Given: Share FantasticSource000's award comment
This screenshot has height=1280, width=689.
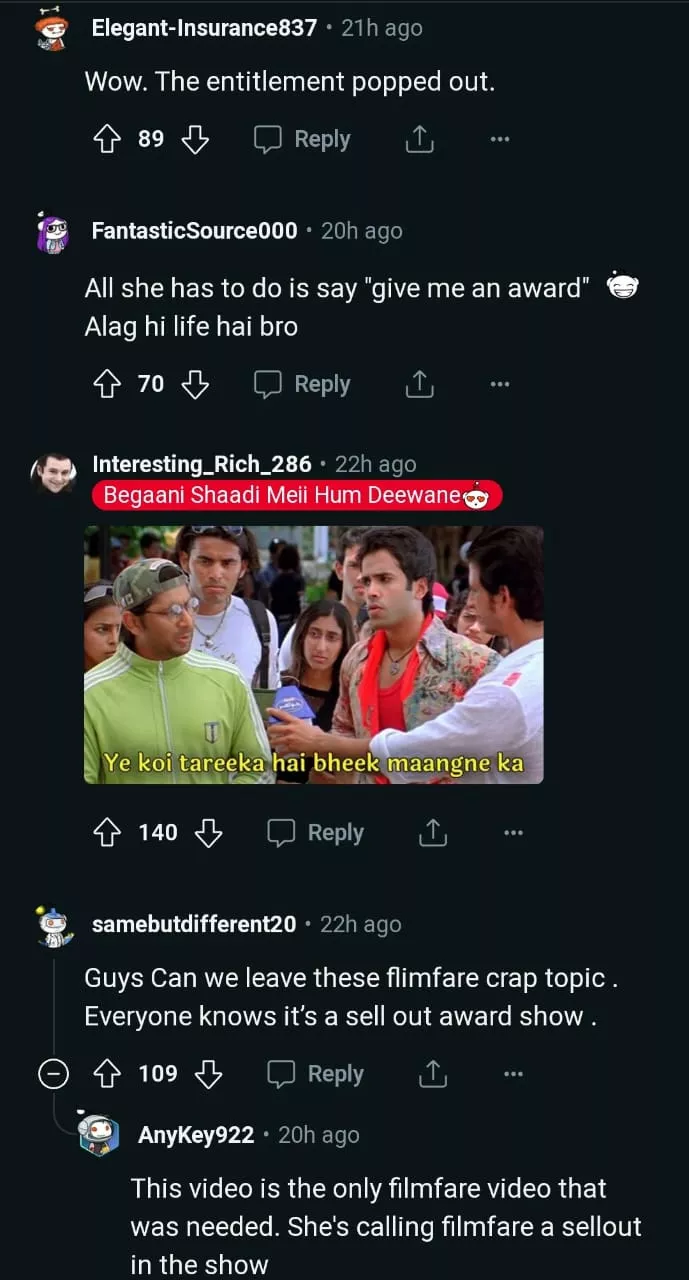Looking at the screenshot, I should point(419,384).
